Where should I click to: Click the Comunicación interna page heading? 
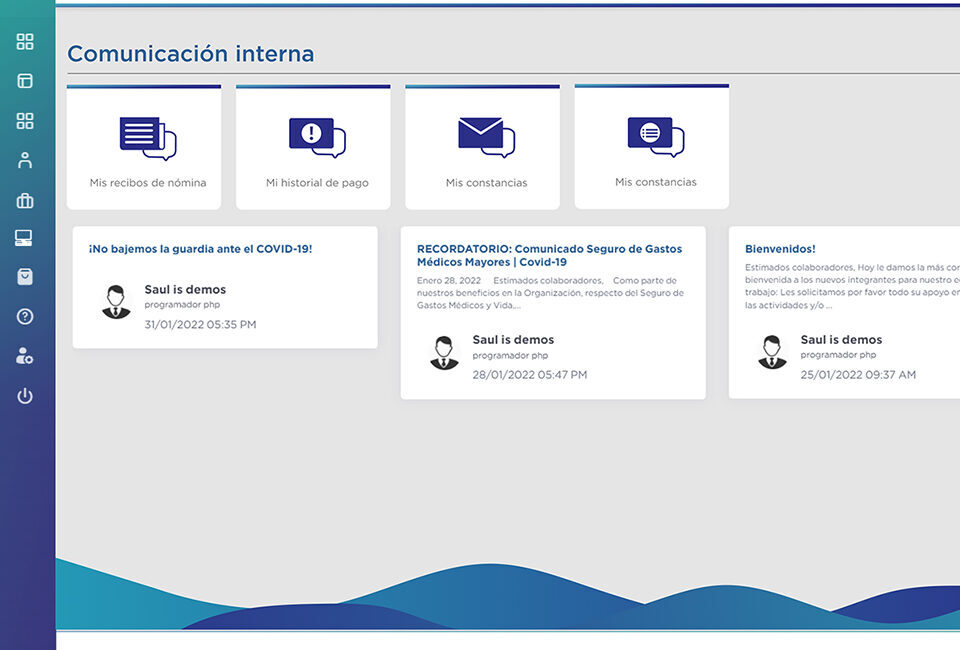[x=190, y=54]
